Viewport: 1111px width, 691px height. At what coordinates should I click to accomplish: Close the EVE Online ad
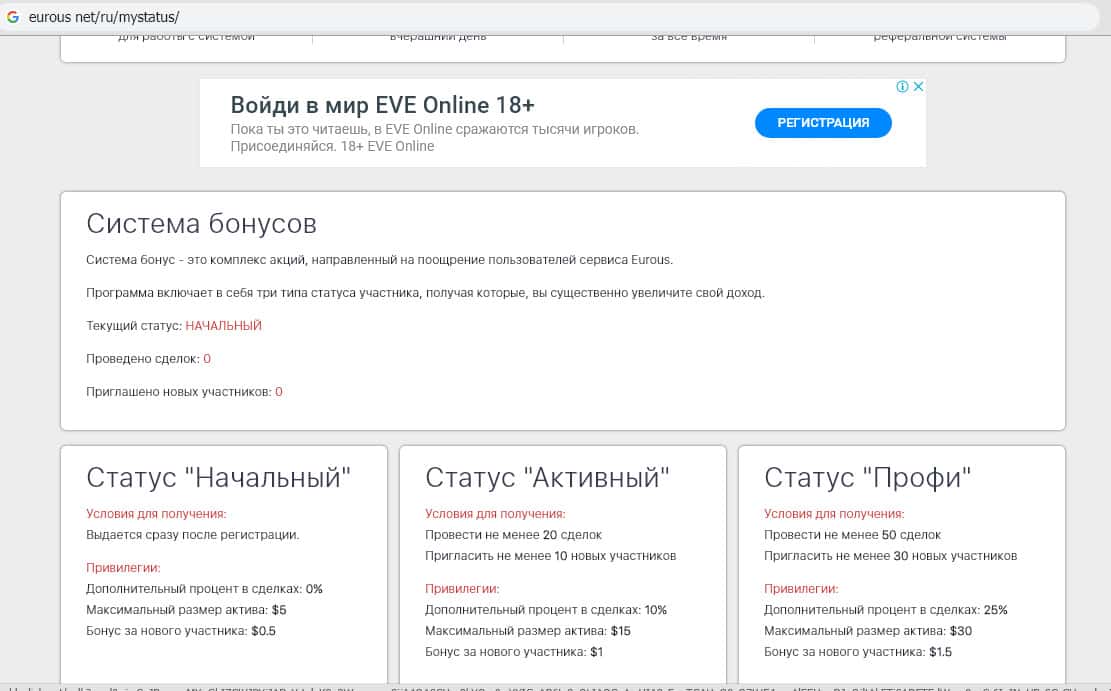(x=918, y=87)
